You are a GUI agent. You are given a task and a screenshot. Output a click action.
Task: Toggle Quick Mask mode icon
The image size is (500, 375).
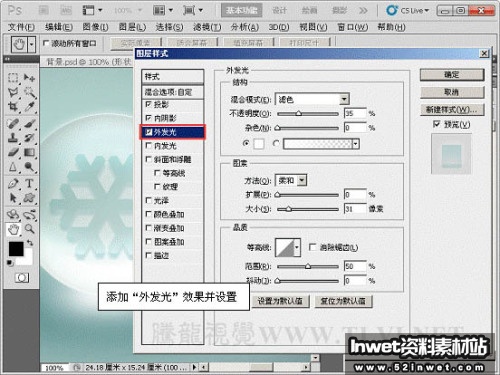tap(22, 278)
